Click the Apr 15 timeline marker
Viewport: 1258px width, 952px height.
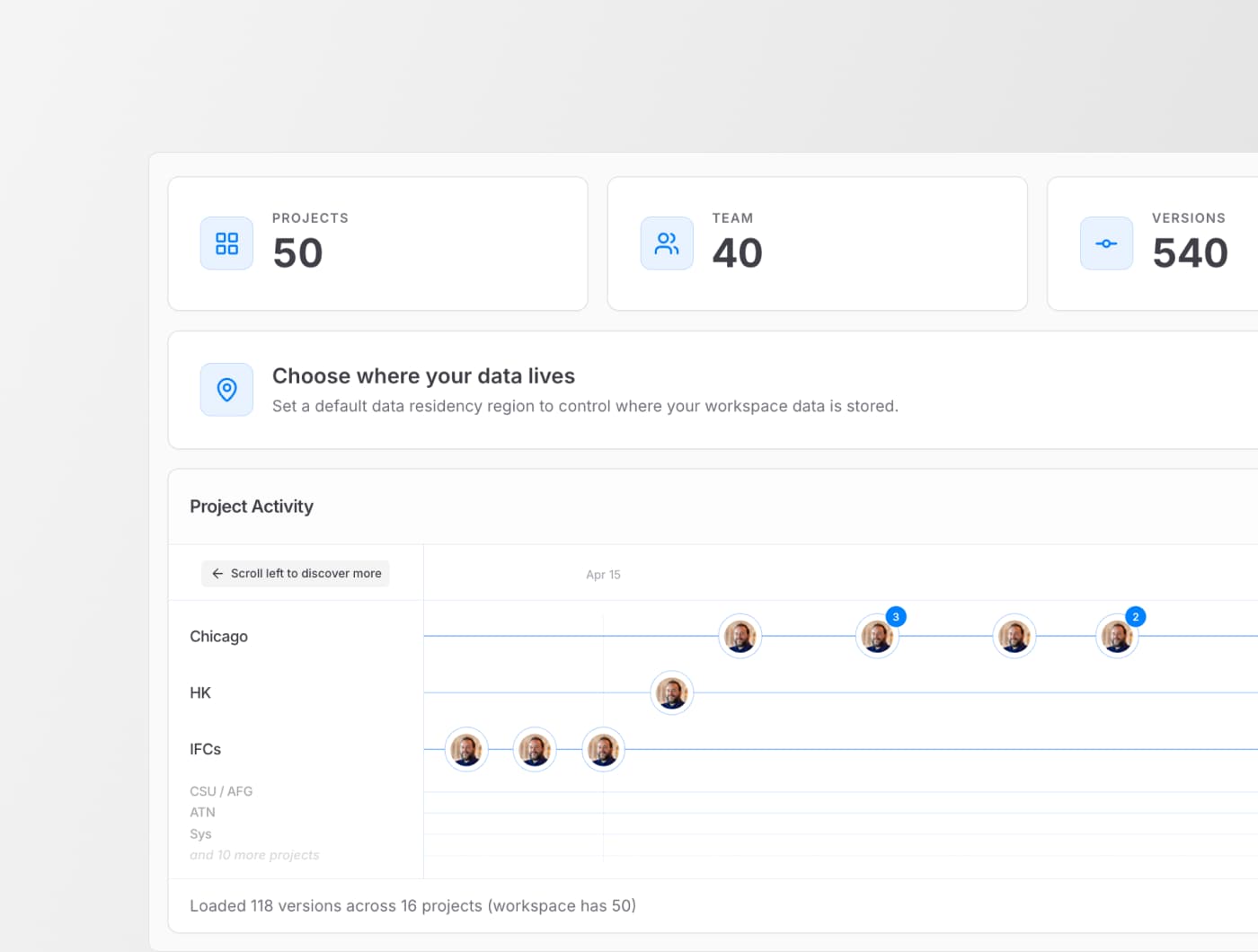point(603,574)
